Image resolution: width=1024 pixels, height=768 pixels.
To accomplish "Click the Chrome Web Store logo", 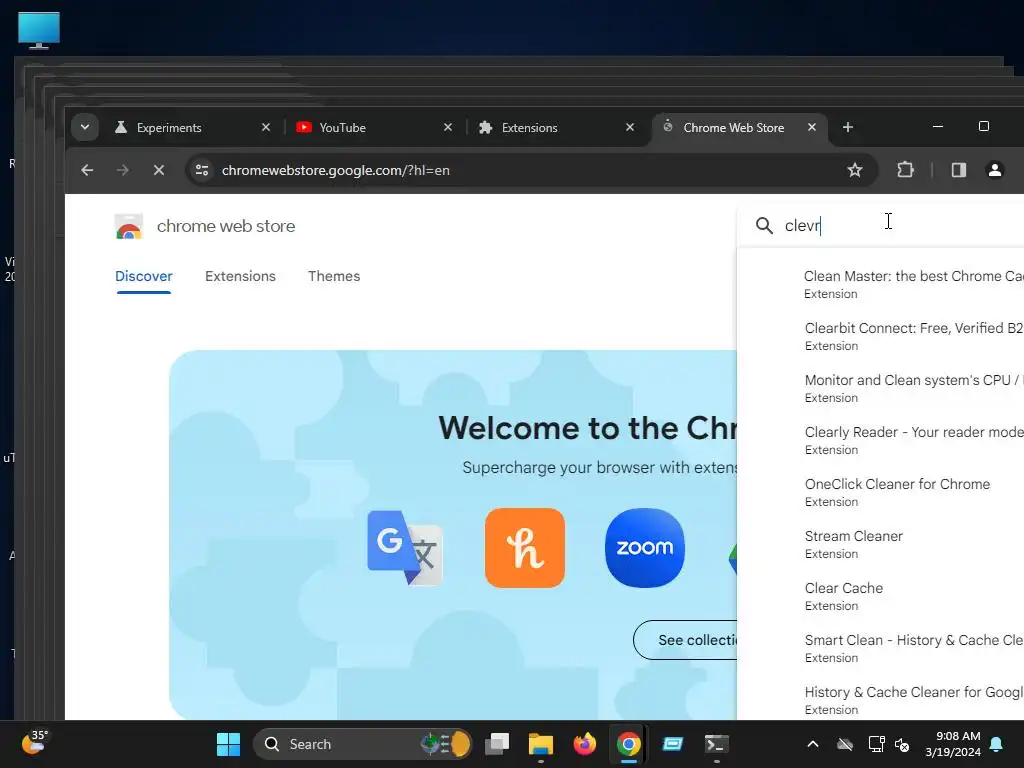I will (x=129, y=227).
